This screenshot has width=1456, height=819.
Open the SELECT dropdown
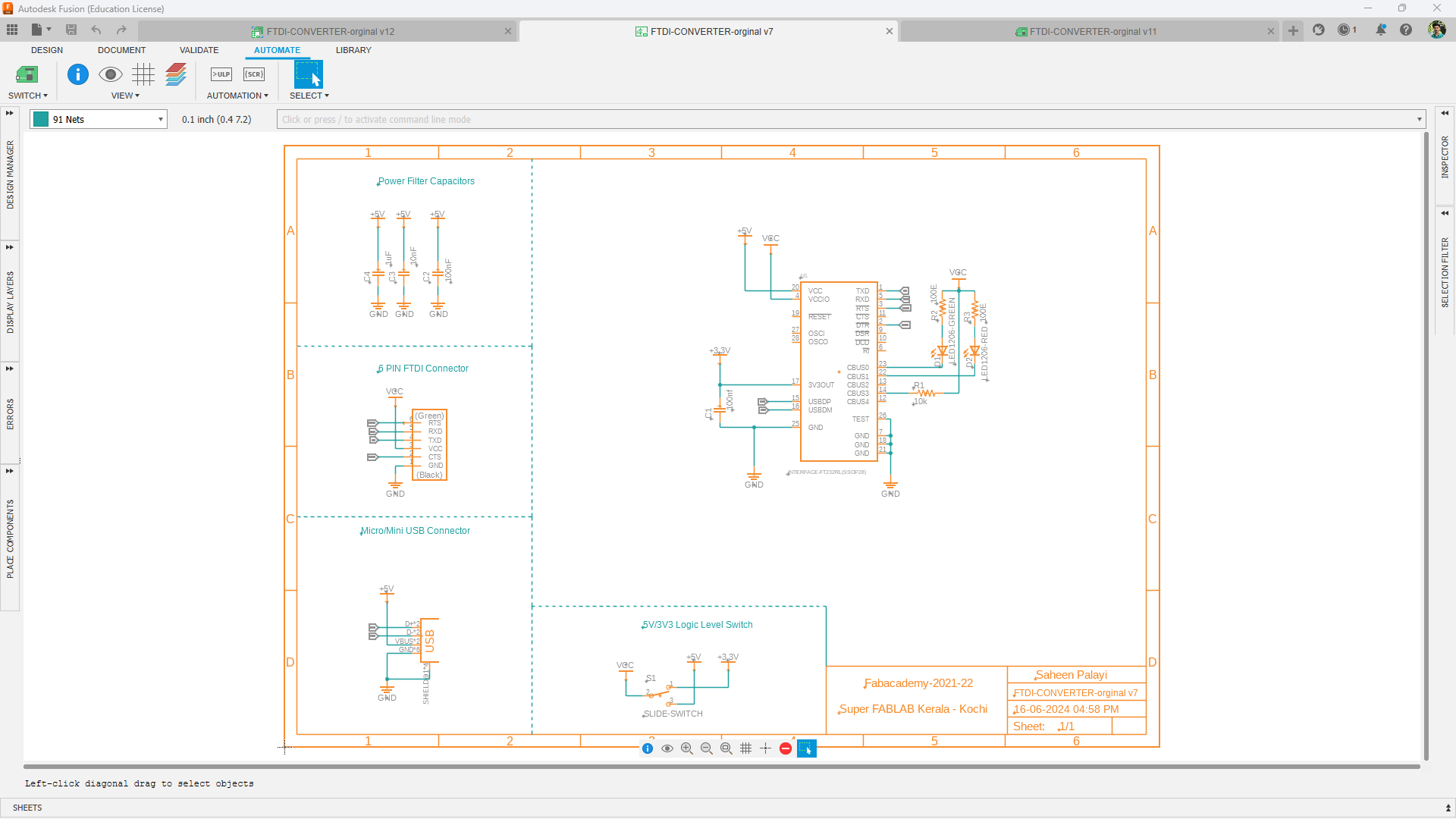(309, 96)
